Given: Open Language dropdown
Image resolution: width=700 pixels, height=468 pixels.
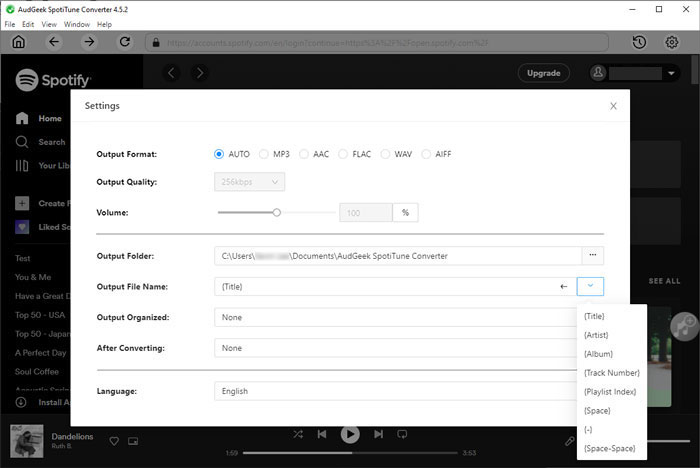Looking at the screenshot, I should 396,391.
